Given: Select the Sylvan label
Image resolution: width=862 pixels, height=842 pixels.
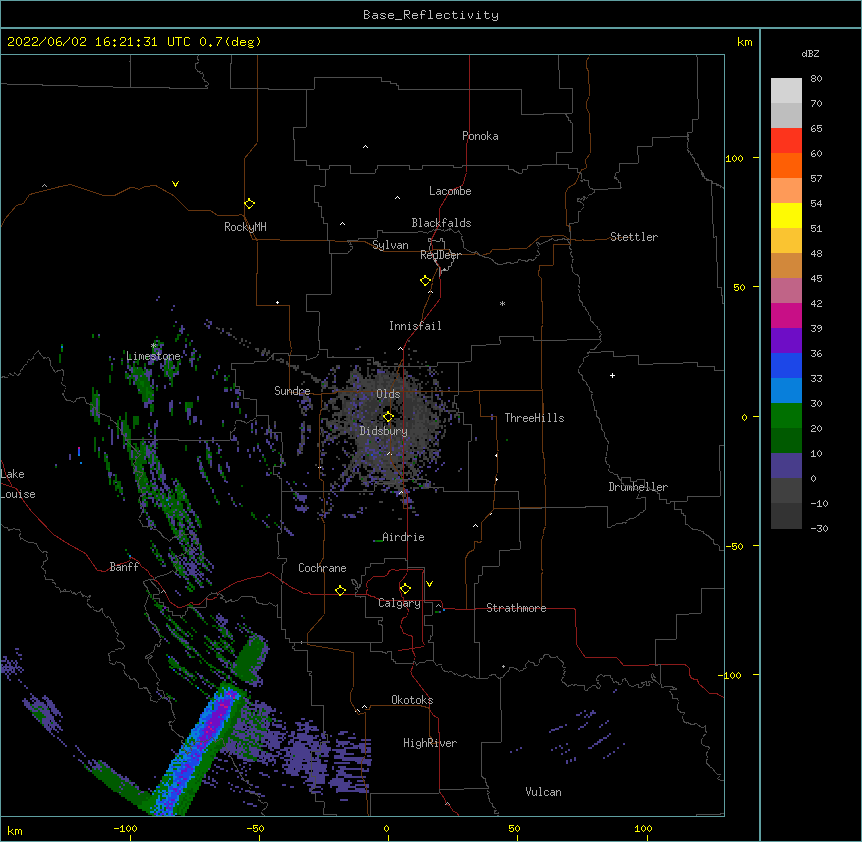Looking at the screenshot, I should pyautogui.click(x=390, y=245).
